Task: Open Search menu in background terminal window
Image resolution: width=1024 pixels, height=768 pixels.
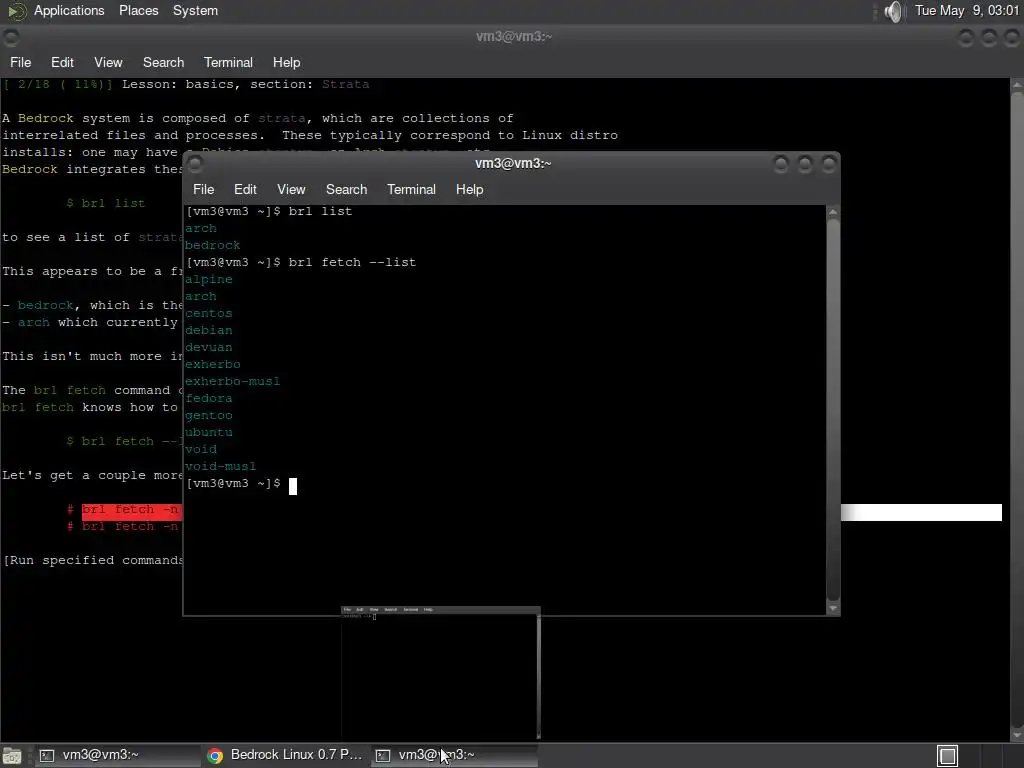Action: tap(163, 62)
